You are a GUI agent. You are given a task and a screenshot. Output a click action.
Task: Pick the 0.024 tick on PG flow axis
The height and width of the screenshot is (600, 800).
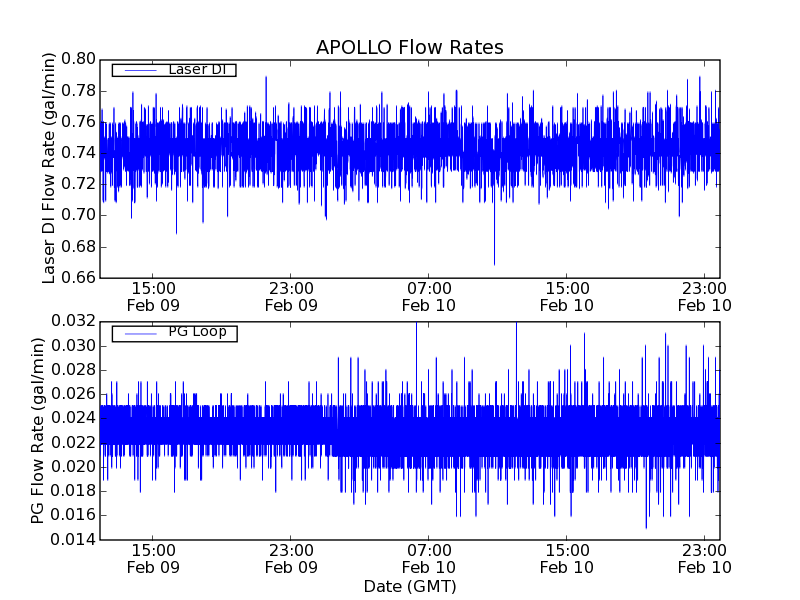(x=73, y=418)
